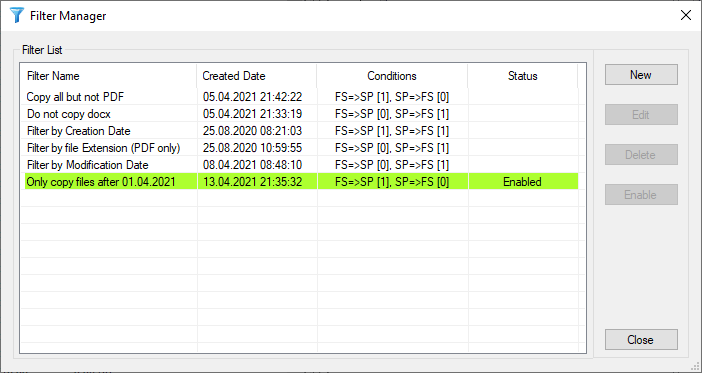Click created date 25.08.2020 08:21:03

[x=253, y=131]
